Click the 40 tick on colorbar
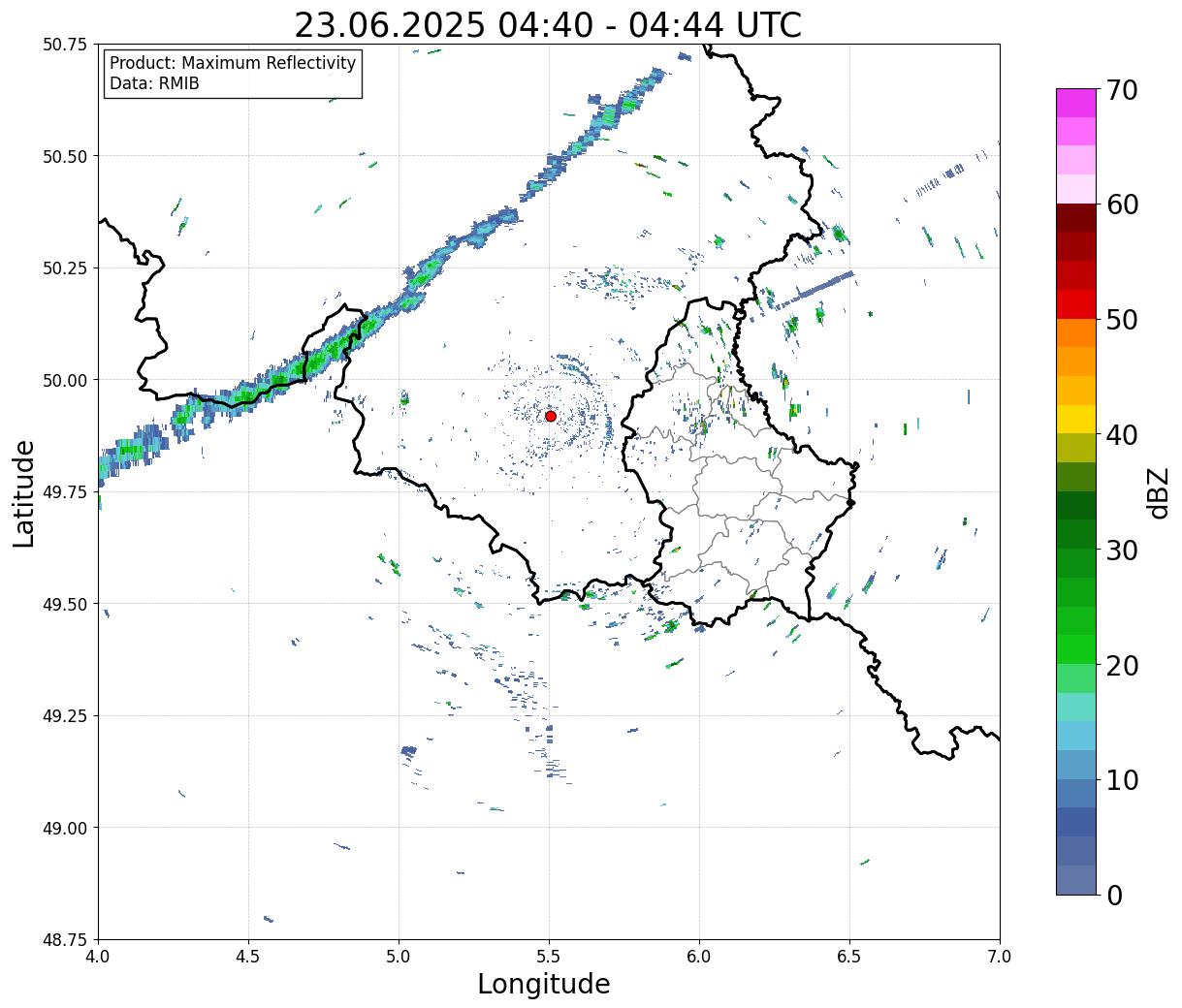 point(1122,434)
